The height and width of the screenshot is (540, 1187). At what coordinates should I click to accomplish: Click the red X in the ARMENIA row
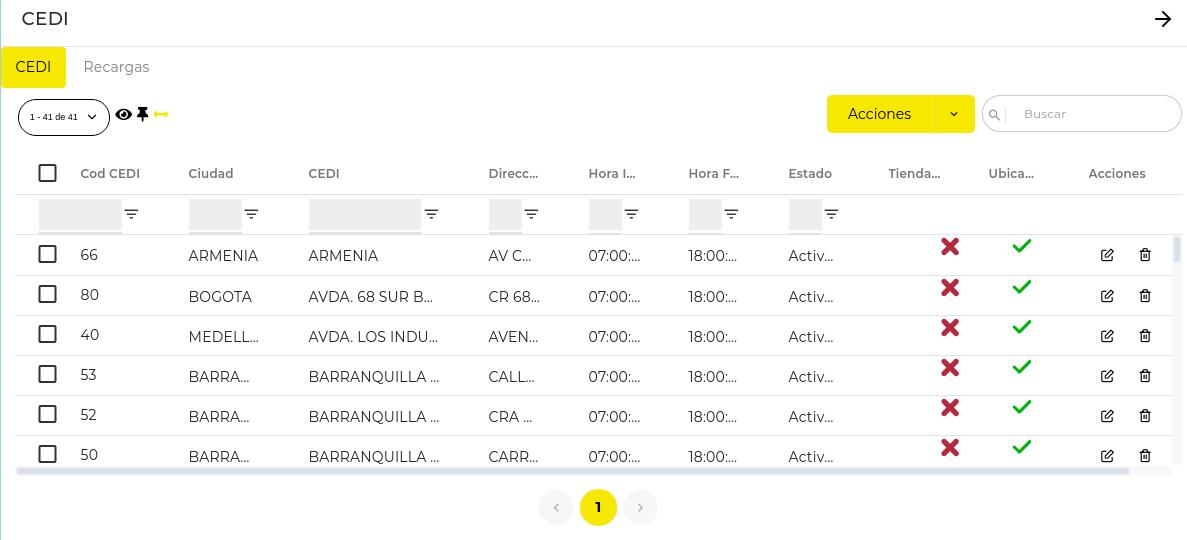point(950,246)
